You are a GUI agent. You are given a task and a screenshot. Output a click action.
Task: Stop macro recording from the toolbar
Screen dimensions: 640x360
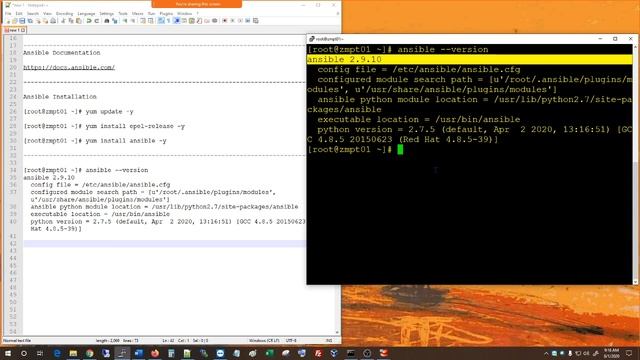coord(232,21)
